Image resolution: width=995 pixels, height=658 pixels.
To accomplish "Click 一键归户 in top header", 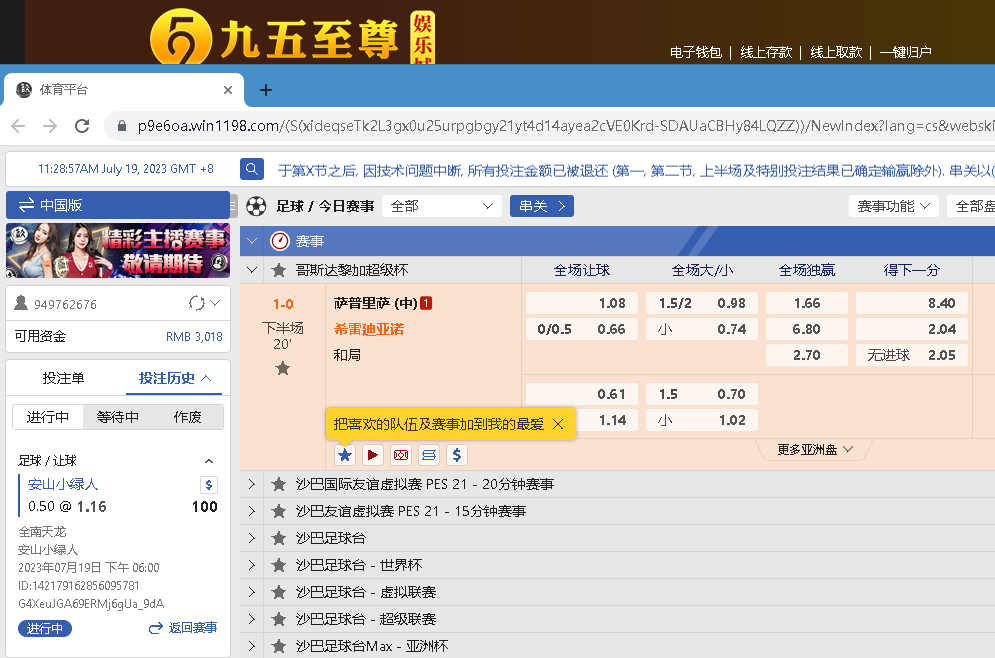I will (906, 52).
